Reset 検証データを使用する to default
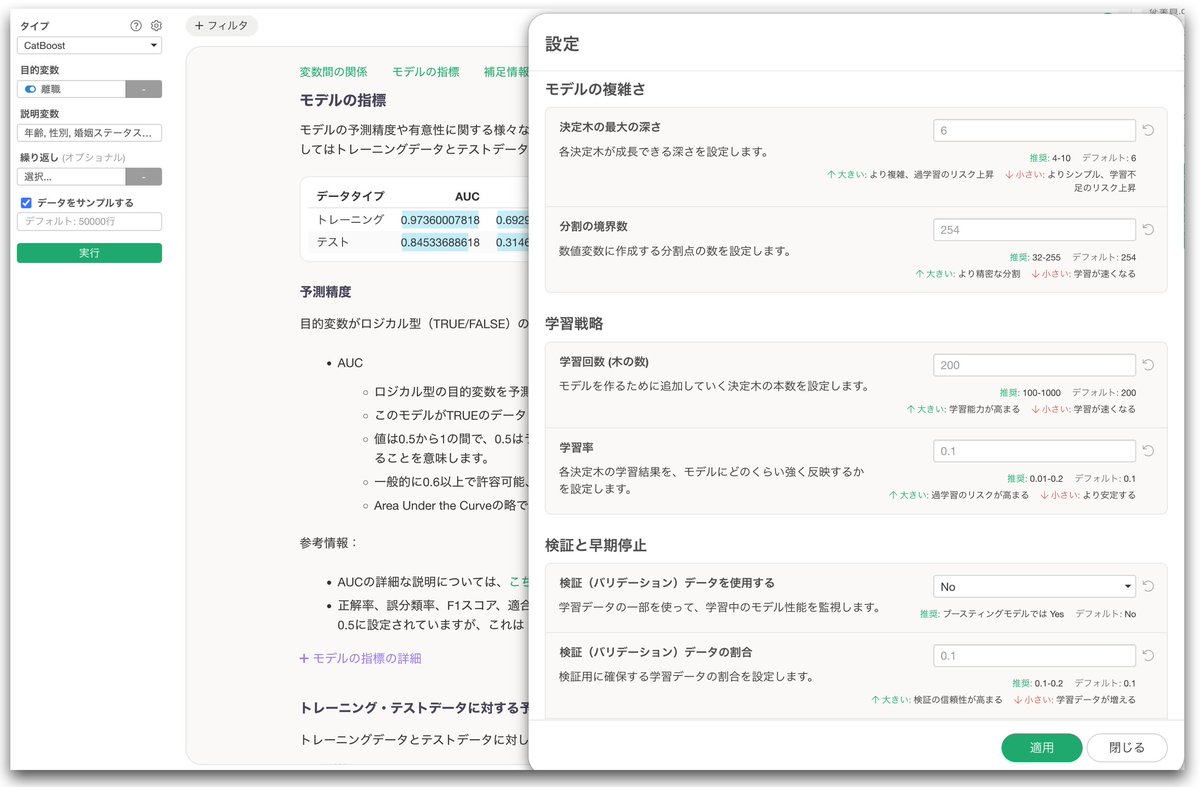 coord(1149,586)
